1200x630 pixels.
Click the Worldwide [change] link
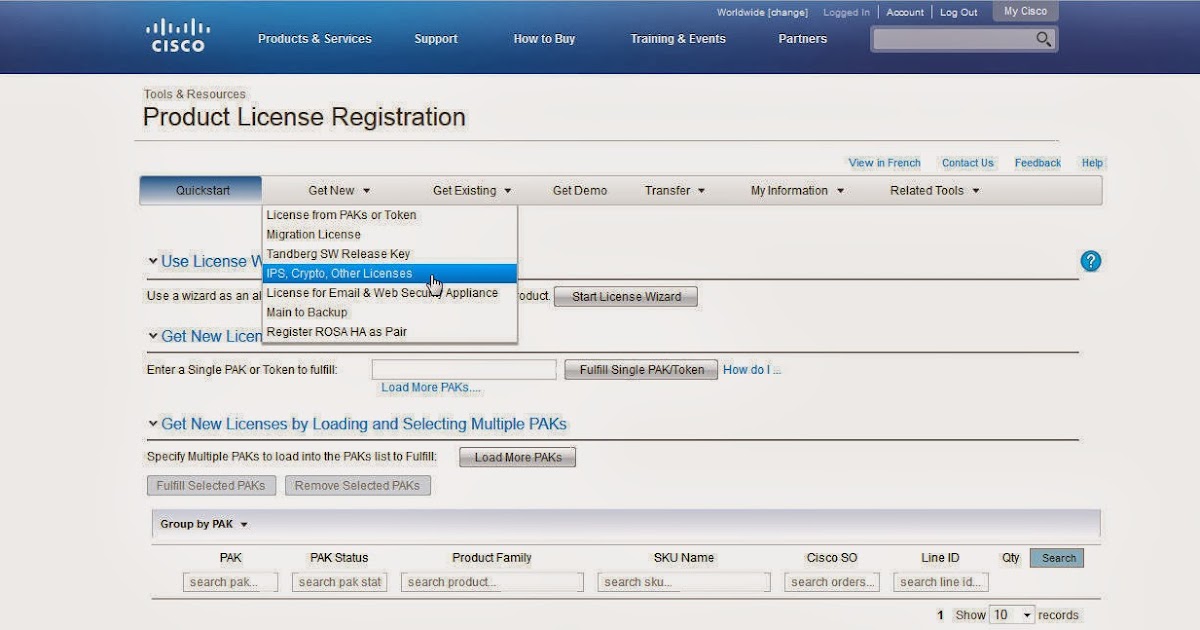pos(762,13)
